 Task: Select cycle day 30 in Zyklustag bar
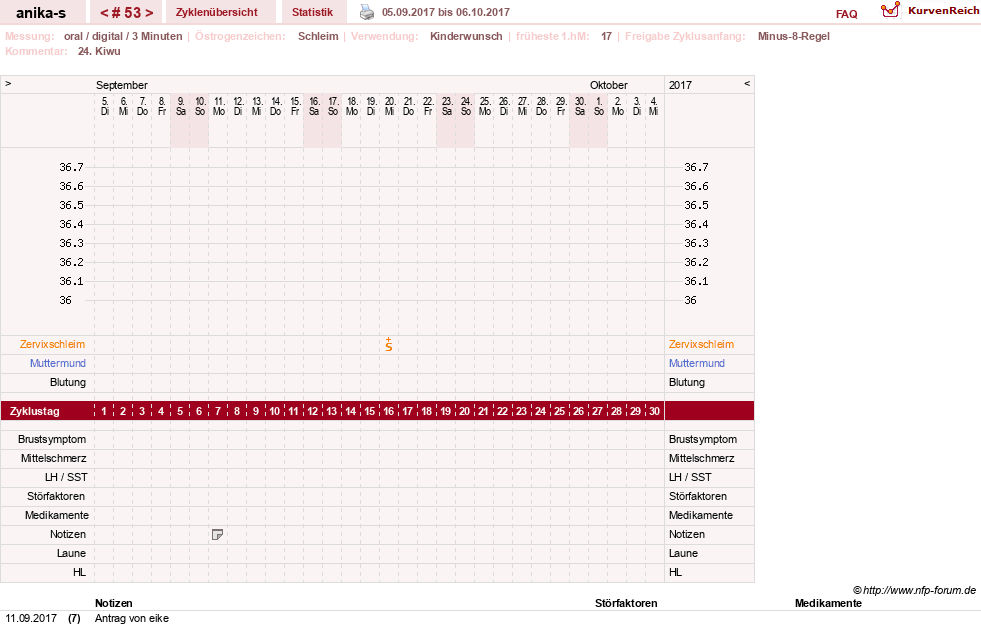[654, 411]
